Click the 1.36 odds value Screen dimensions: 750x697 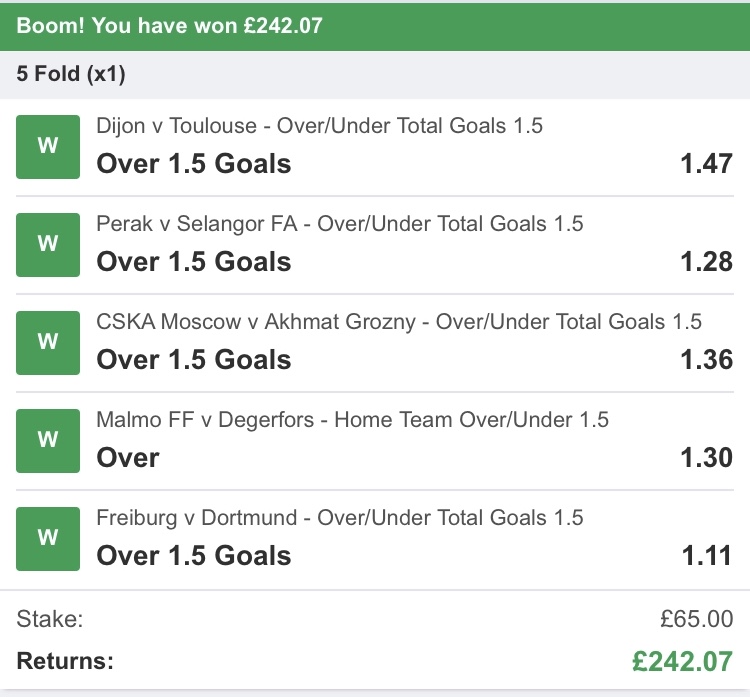coord(706,359)
